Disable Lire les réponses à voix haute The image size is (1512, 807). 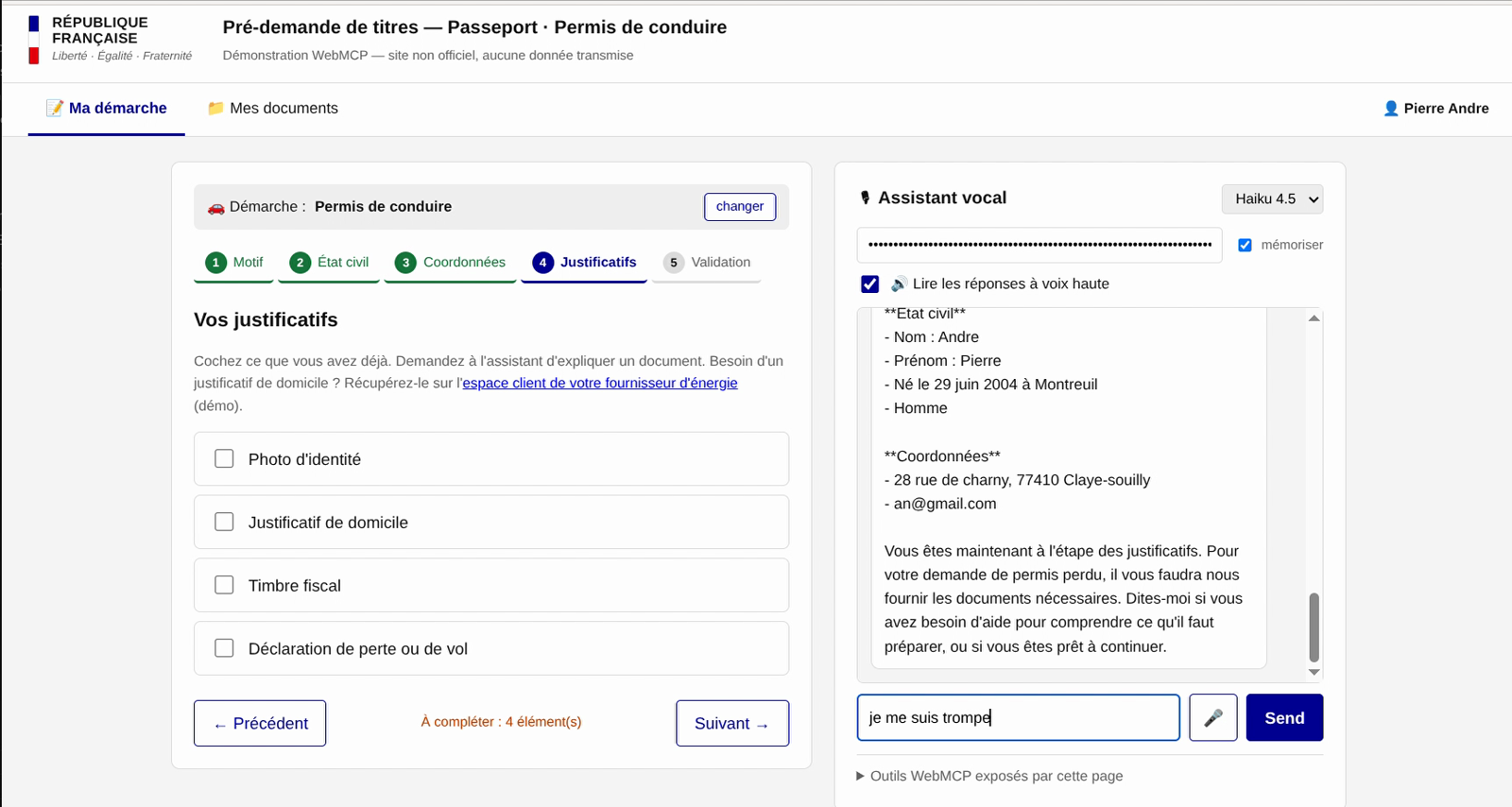pos(870,283)
